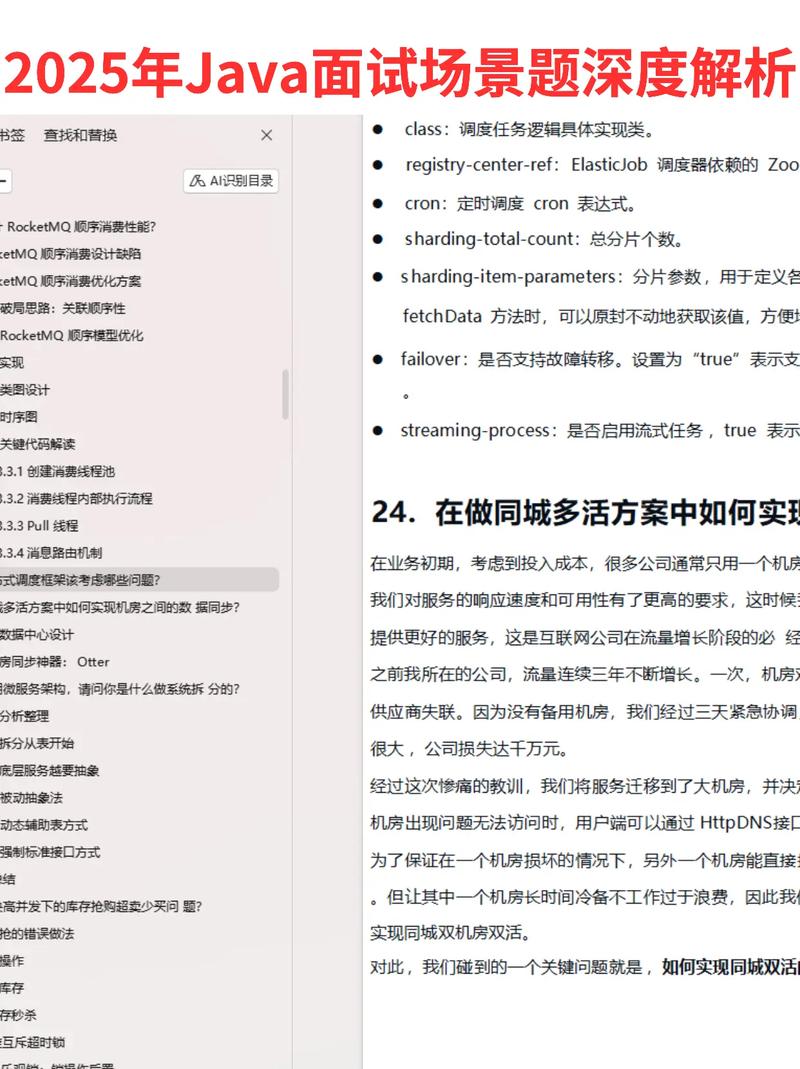Select '3.3.4 消息路由机制' in outline
The image size is (800, 1069).
coord(51,552)
